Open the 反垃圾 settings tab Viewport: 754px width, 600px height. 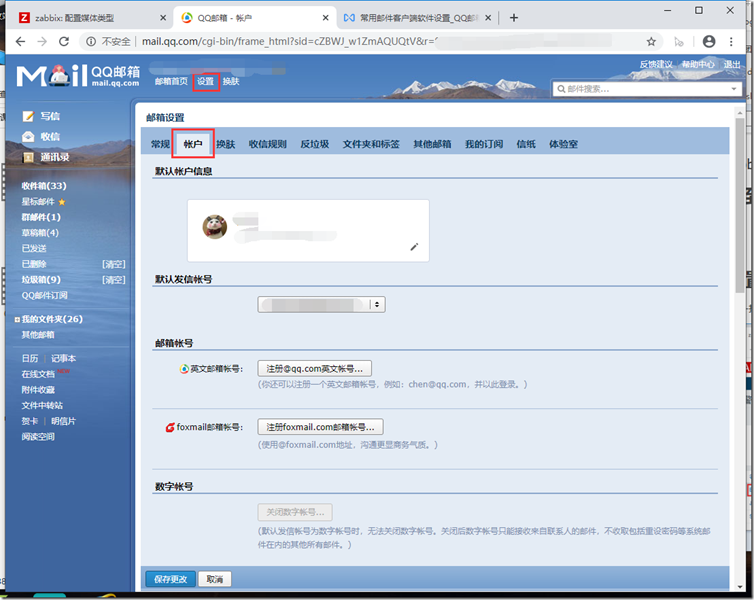coord(314,144)
